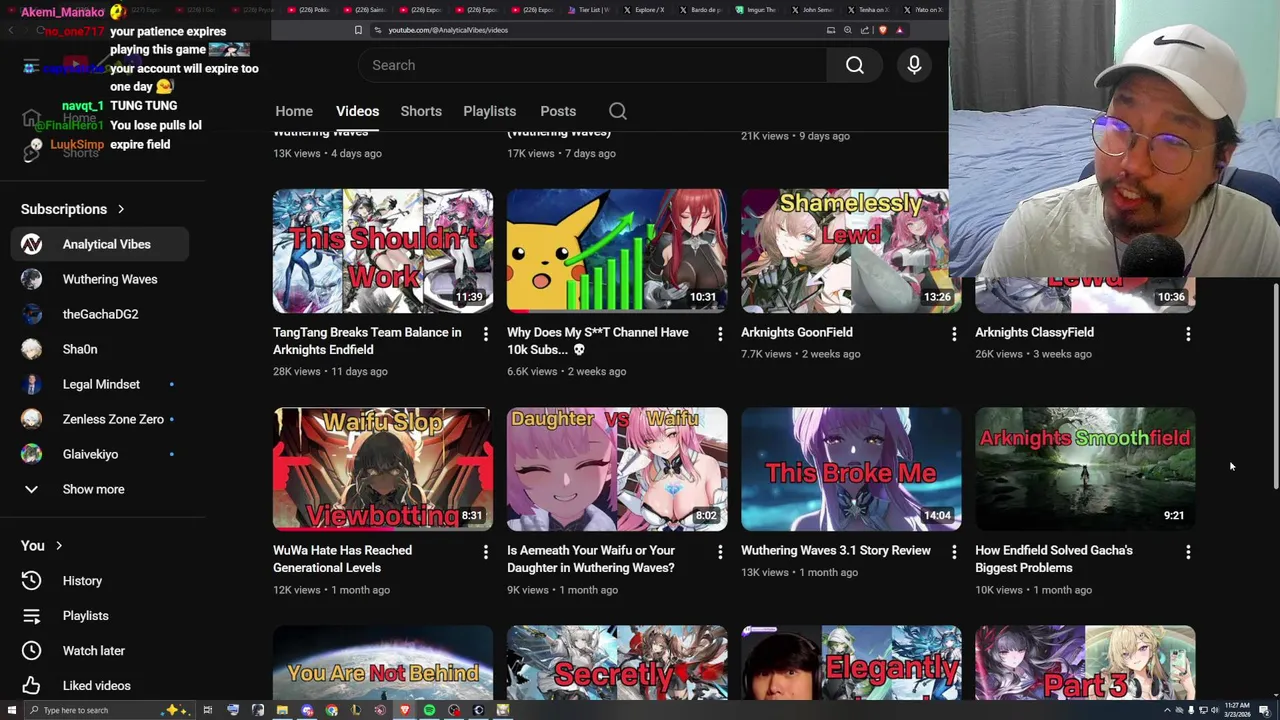Switch to the Shorts tab
The width and height of the screenshot is (1280, 720).
click(x=421, y=111)
